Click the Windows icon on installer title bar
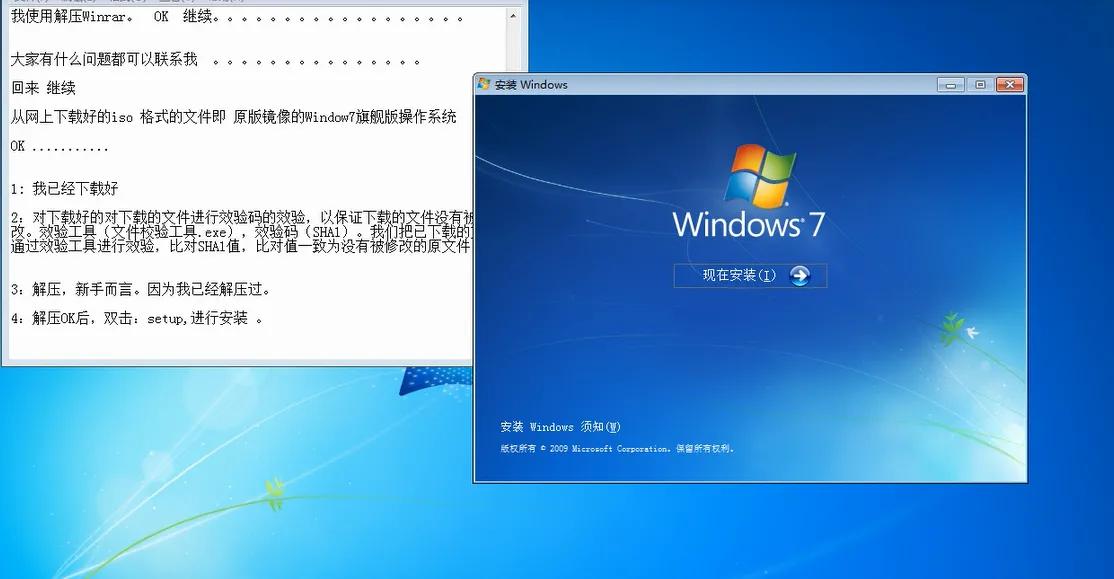This screenshot has height=579, width=1114. pyautogui.click(x=487, y=84)
